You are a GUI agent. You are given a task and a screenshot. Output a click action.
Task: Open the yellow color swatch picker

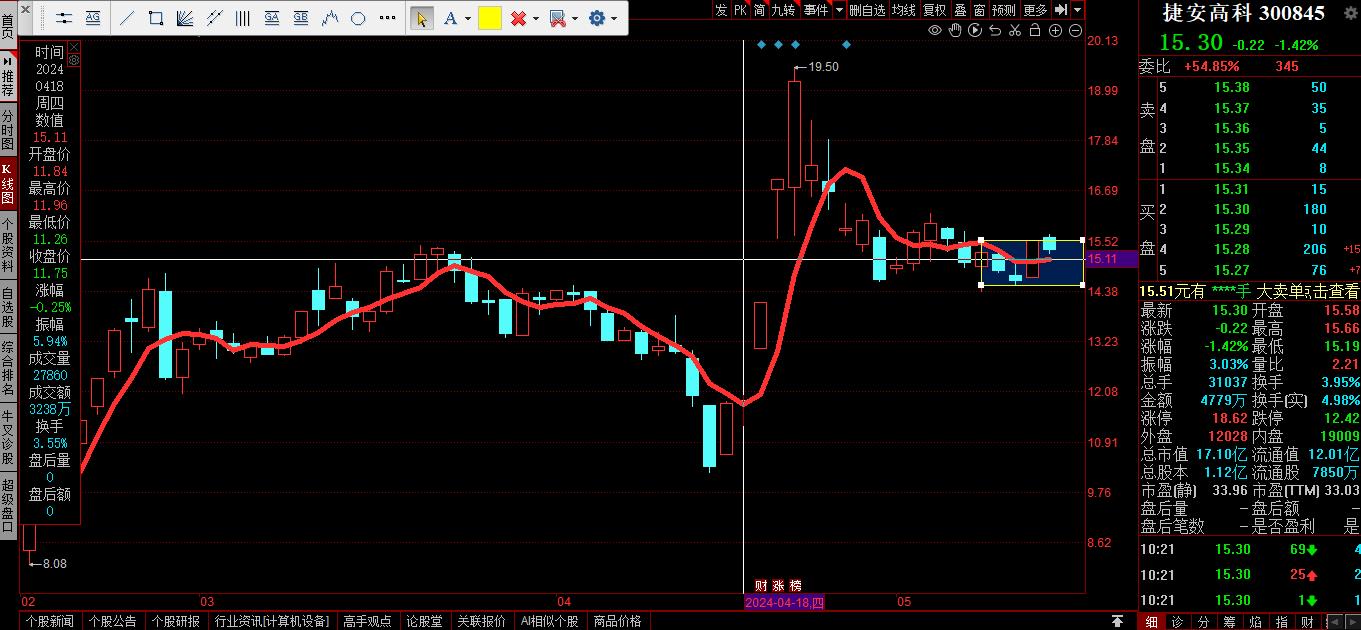(x=489, y=18)
